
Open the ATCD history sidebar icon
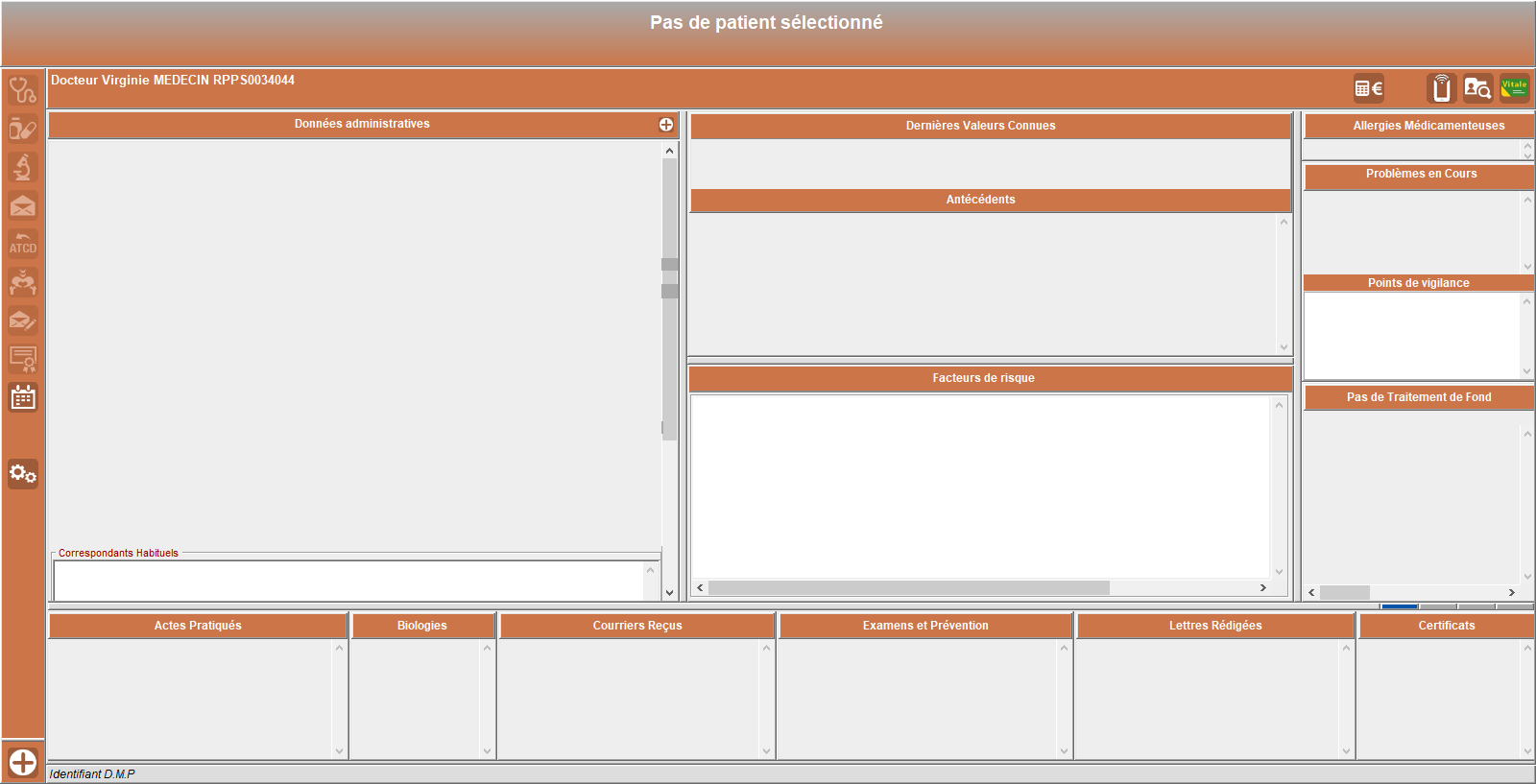pyautogui.click(x=23, y=244)
